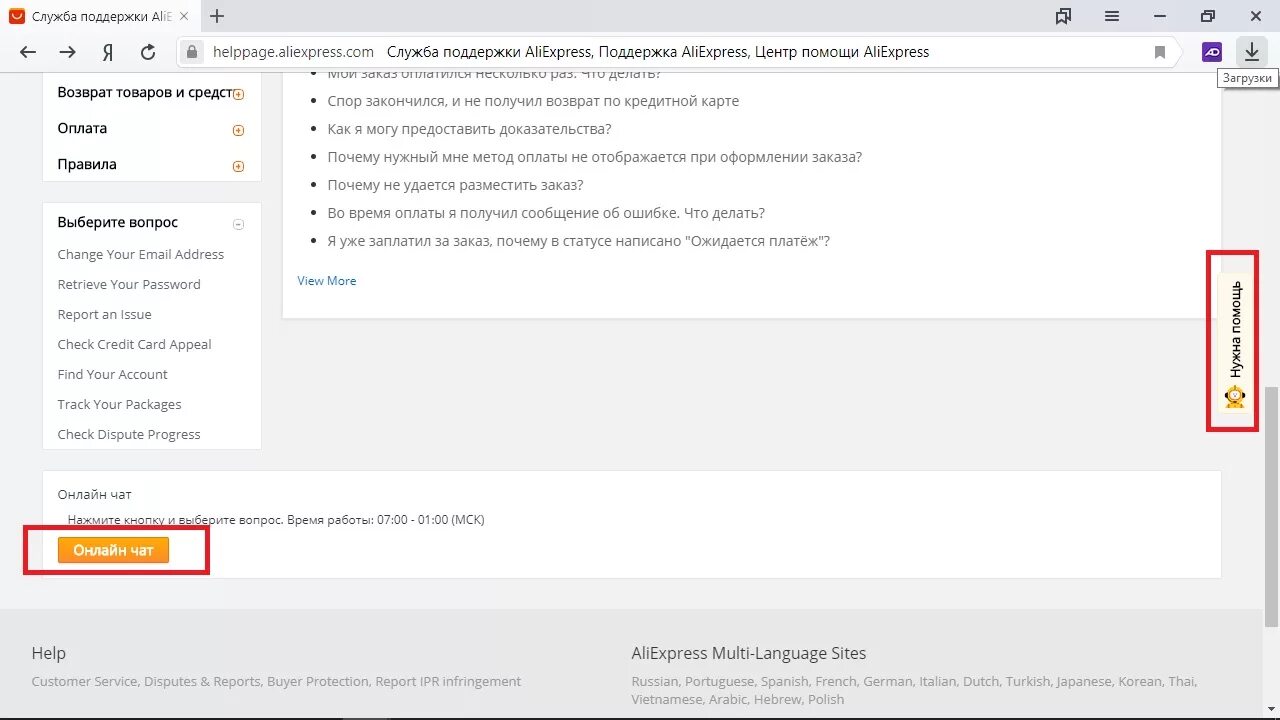Open Retrieve Your Password link
1280x720 pixels.
pyautogui.click(x=129, y=284)
